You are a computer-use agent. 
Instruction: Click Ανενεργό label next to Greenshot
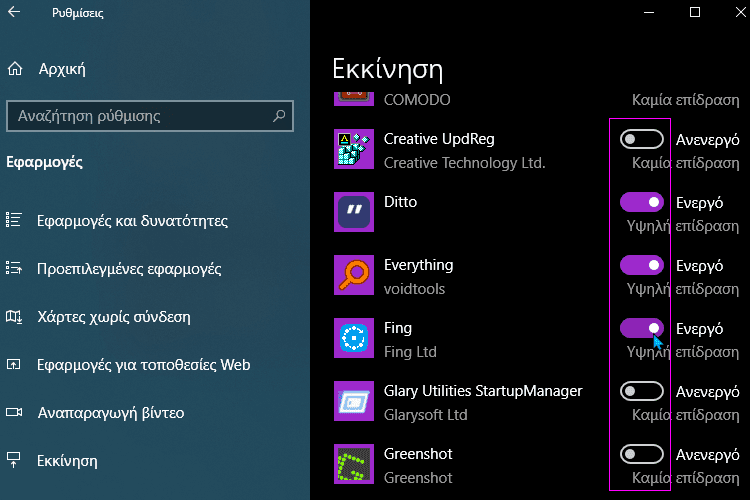[707, 455]
